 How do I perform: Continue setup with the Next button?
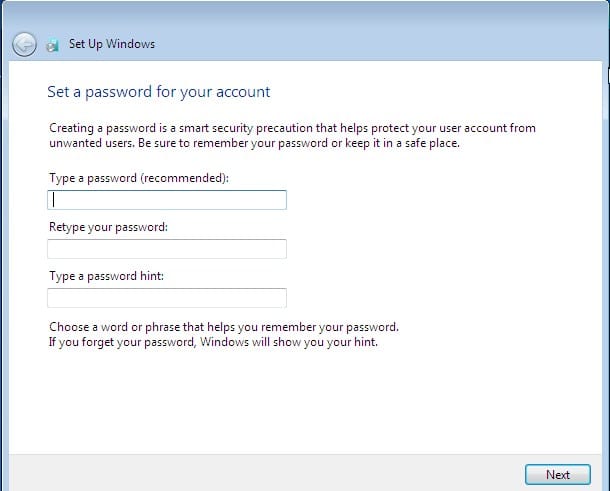[x=558, y=475]
